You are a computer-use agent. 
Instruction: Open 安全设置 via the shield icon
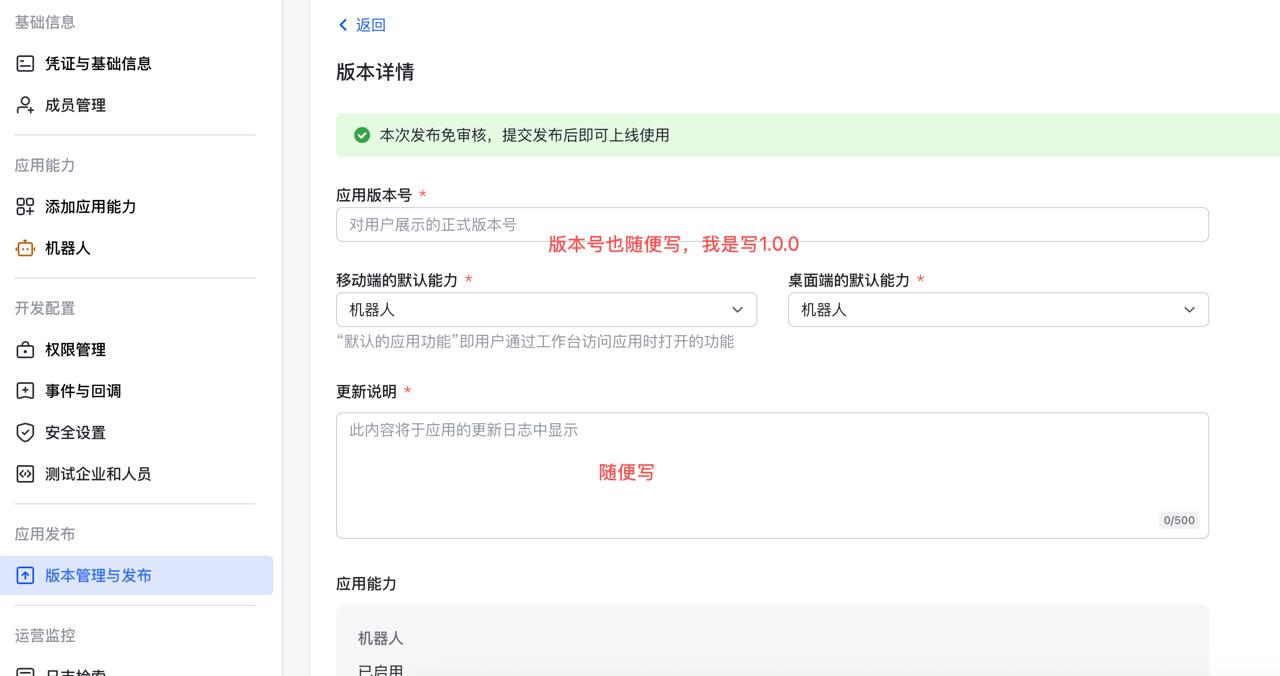25,432
